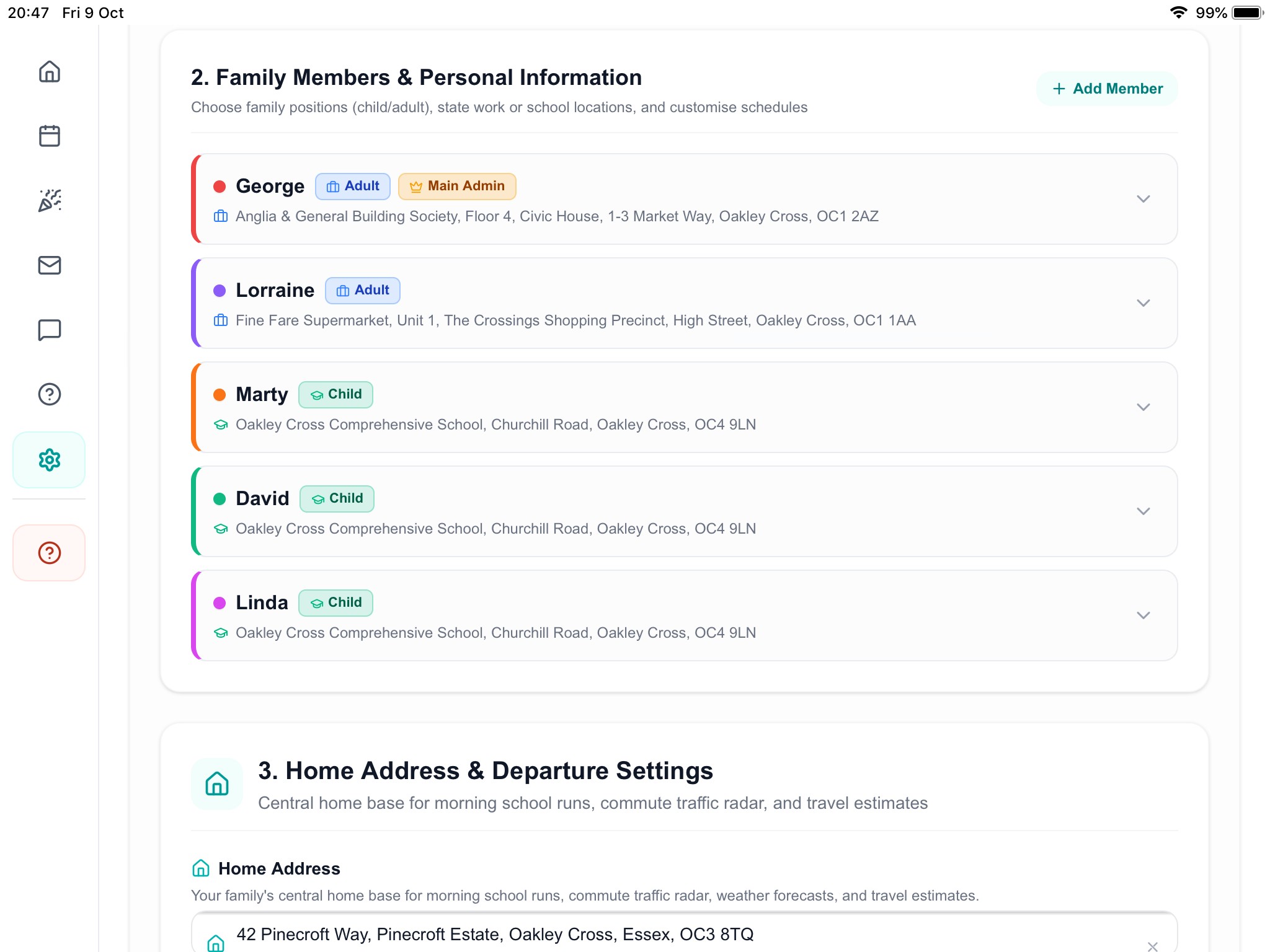Click the briefcase icon beside George's workplace
Screen dimensions: 1270x952
221,216
